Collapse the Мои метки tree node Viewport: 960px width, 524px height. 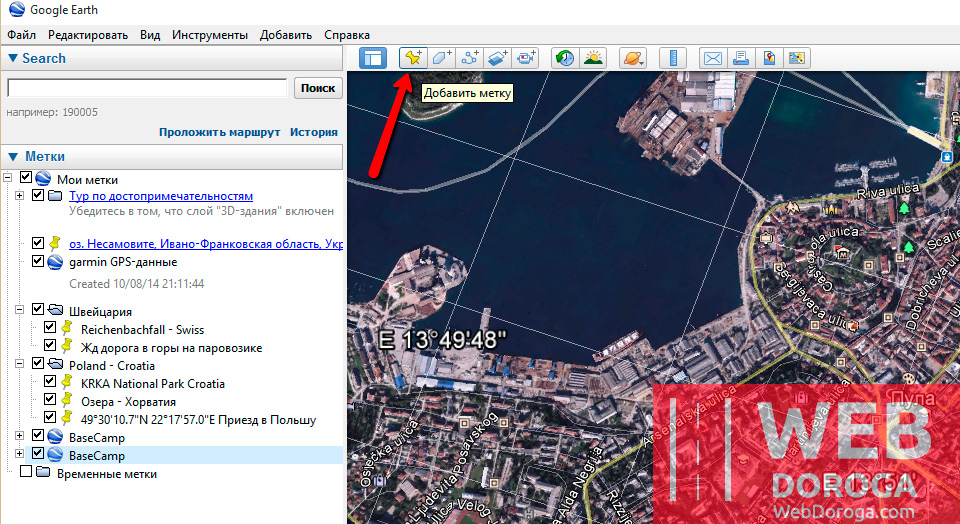click(x=7, y=178)
